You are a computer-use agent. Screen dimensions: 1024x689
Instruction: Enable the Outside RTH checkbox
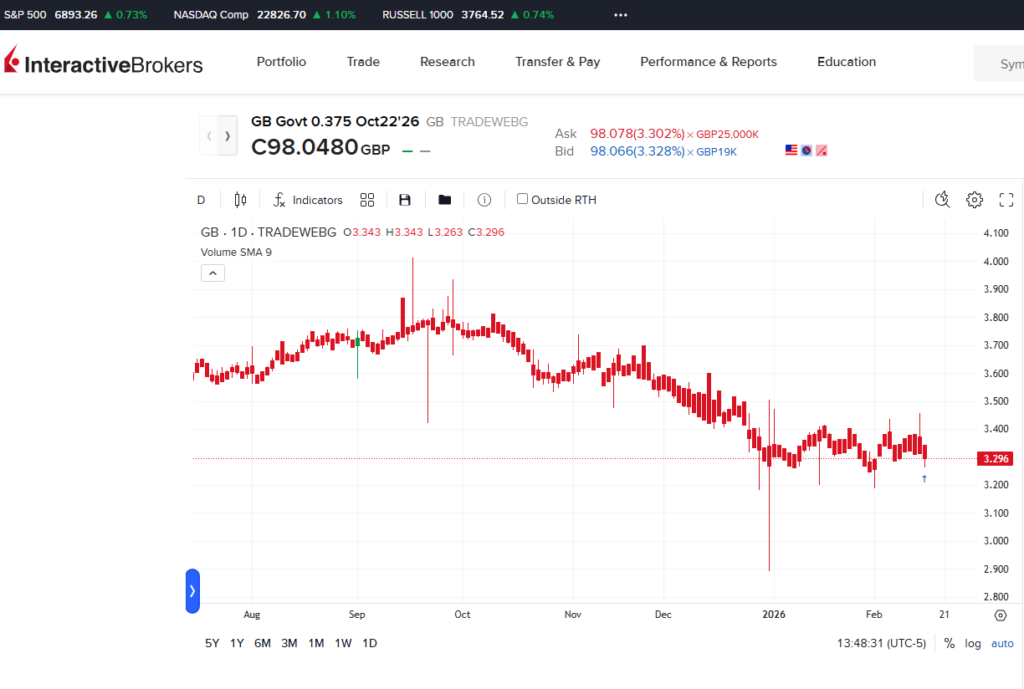tap(521, 199)
